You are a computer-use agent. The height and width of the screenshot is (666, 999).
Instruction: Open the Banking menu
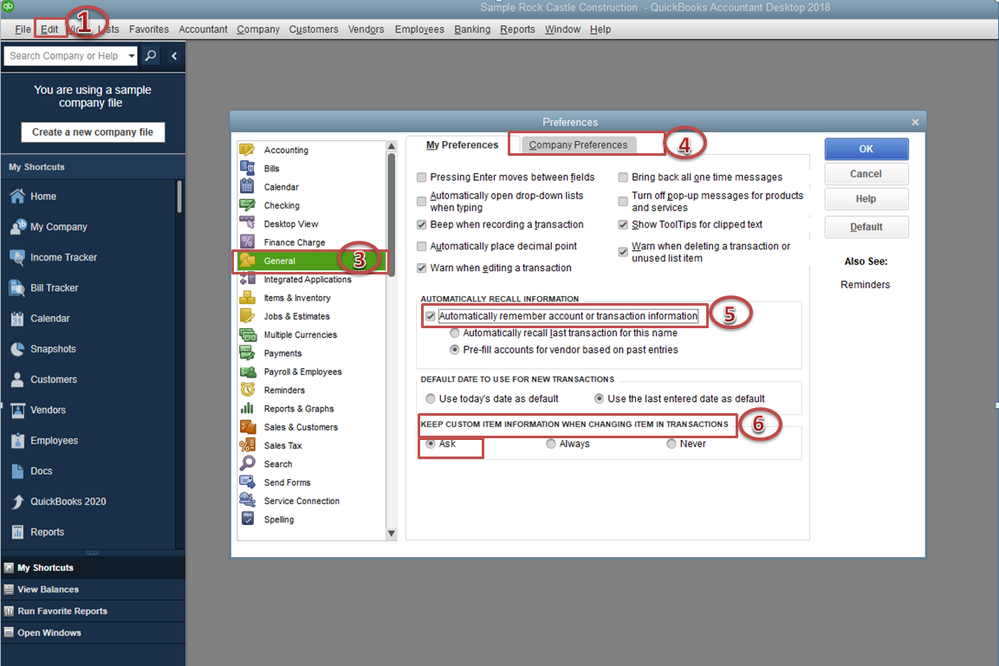(472, 29)
